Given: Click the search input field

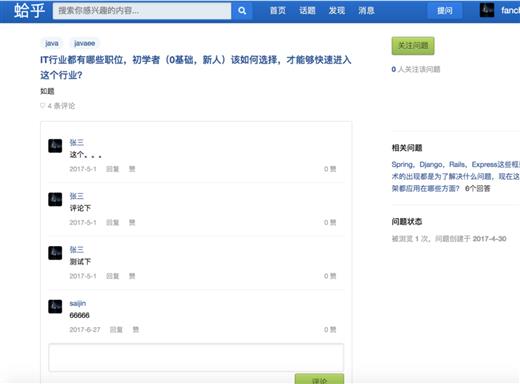Looking at the screenshot, I should point(142,11).
